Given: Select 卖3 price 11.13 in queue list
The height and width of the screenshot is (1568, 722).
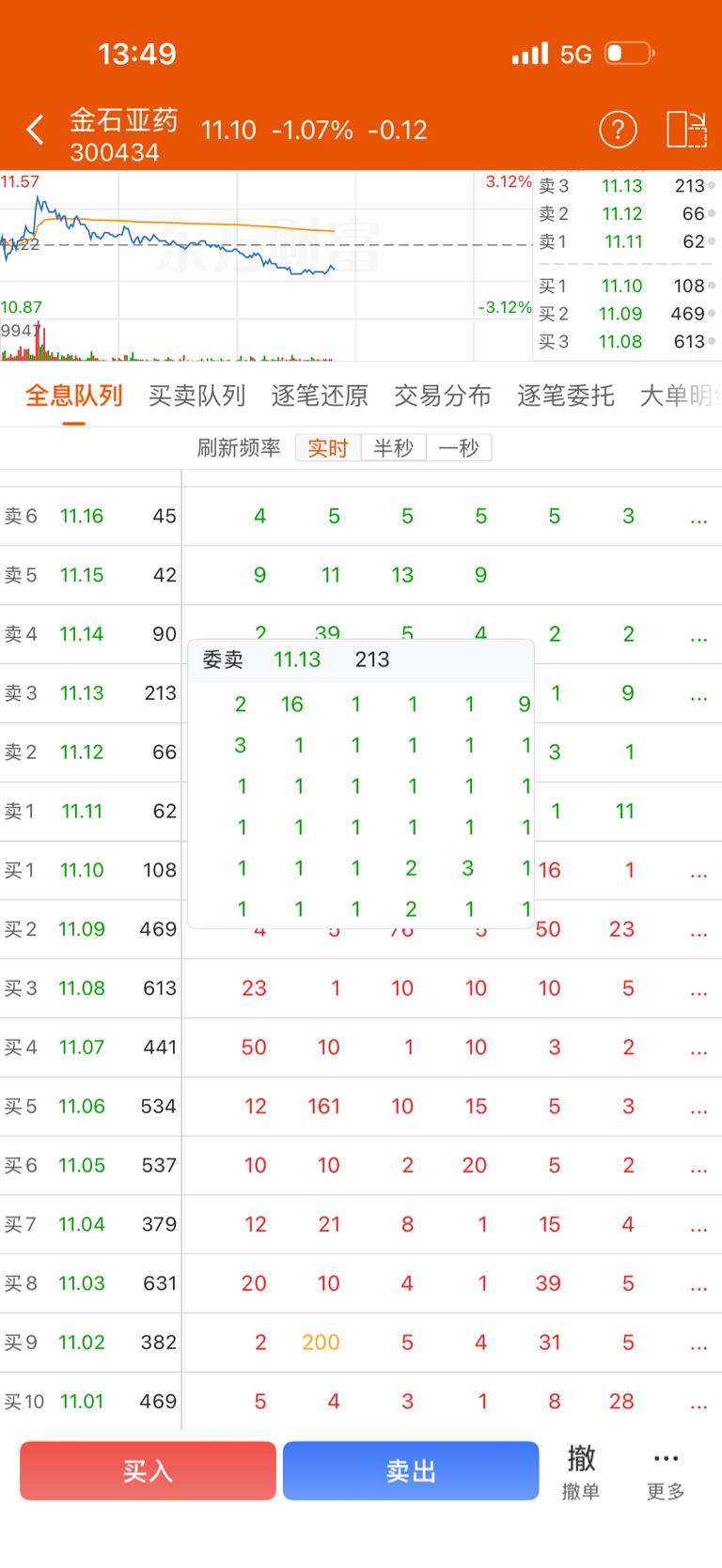Looking at the screenshot, I should (82, 693).
